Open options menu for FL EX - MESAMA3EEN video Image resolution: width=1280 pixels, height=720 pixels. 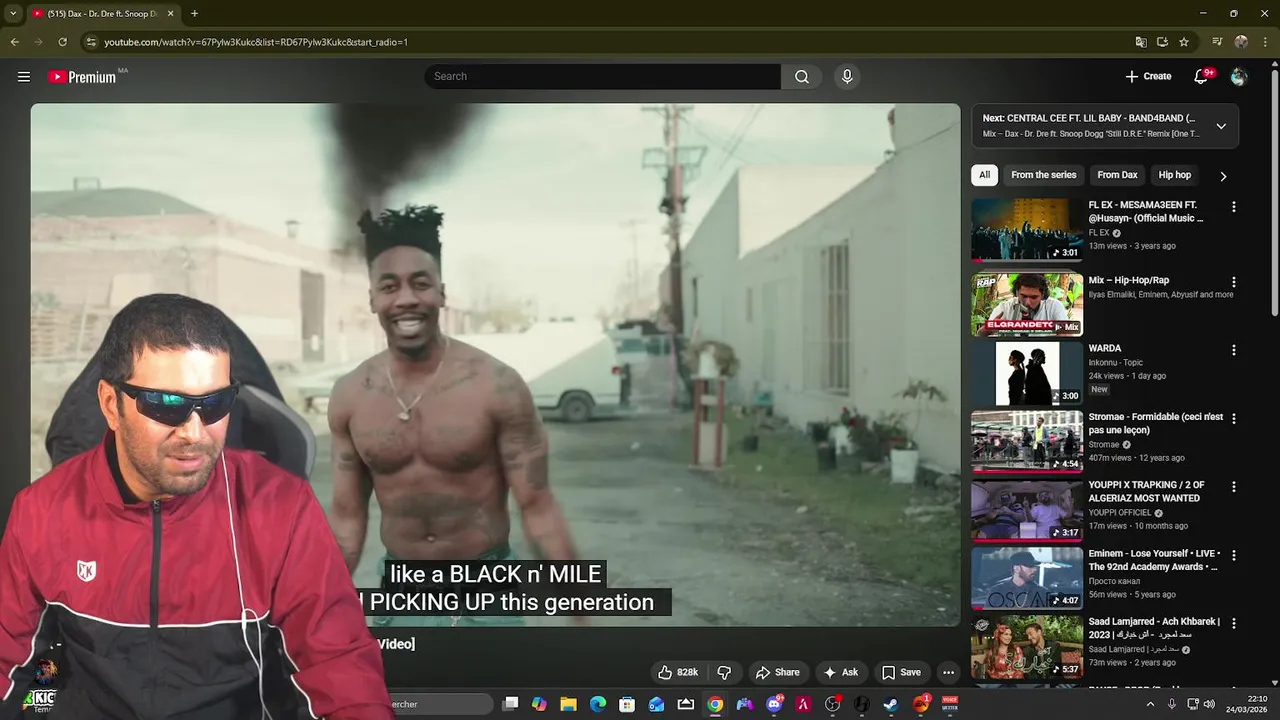point(1233,207)
